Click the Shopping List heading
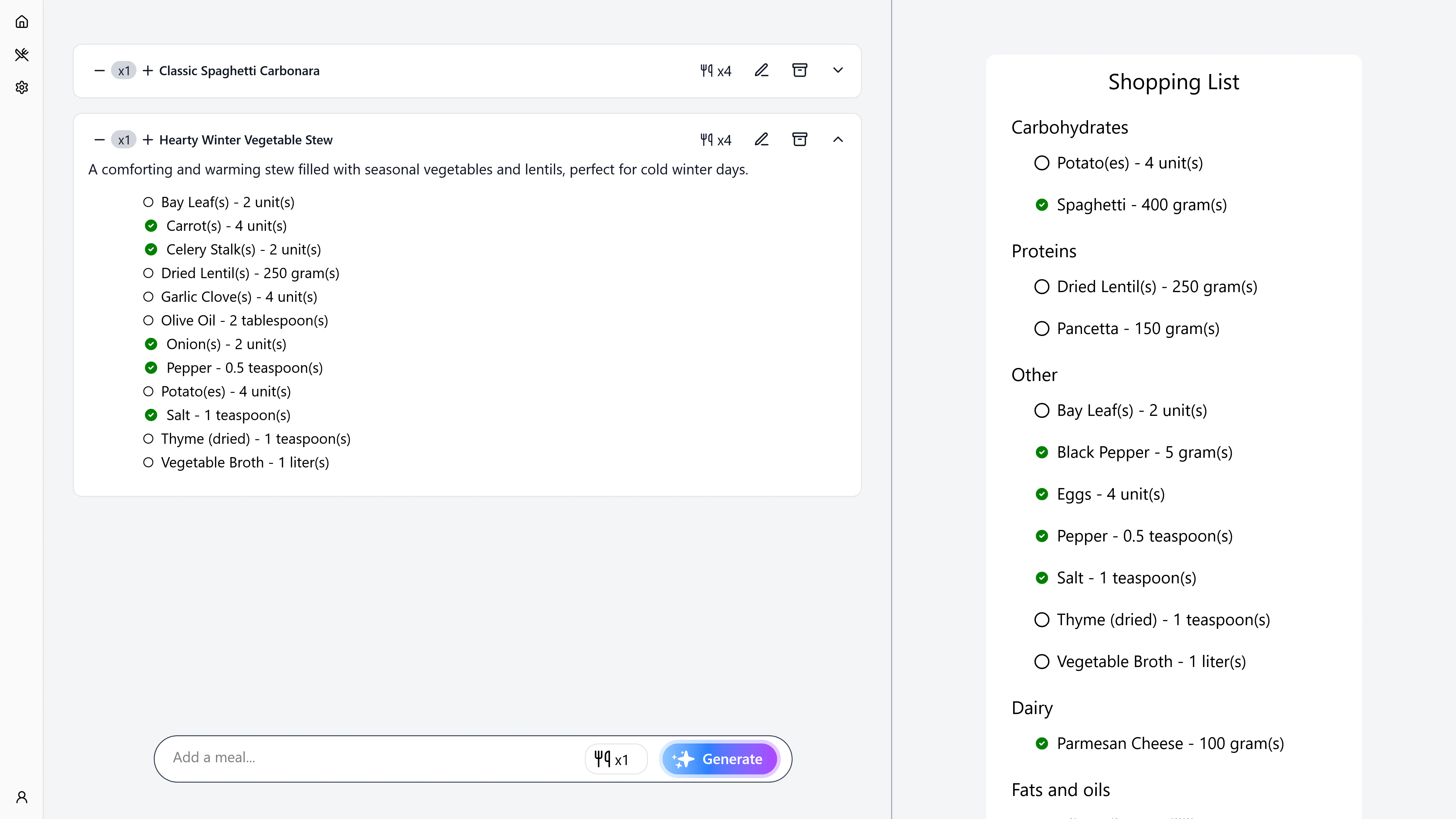Screen dimensions: 1456x819 [x=1173, y=83]
